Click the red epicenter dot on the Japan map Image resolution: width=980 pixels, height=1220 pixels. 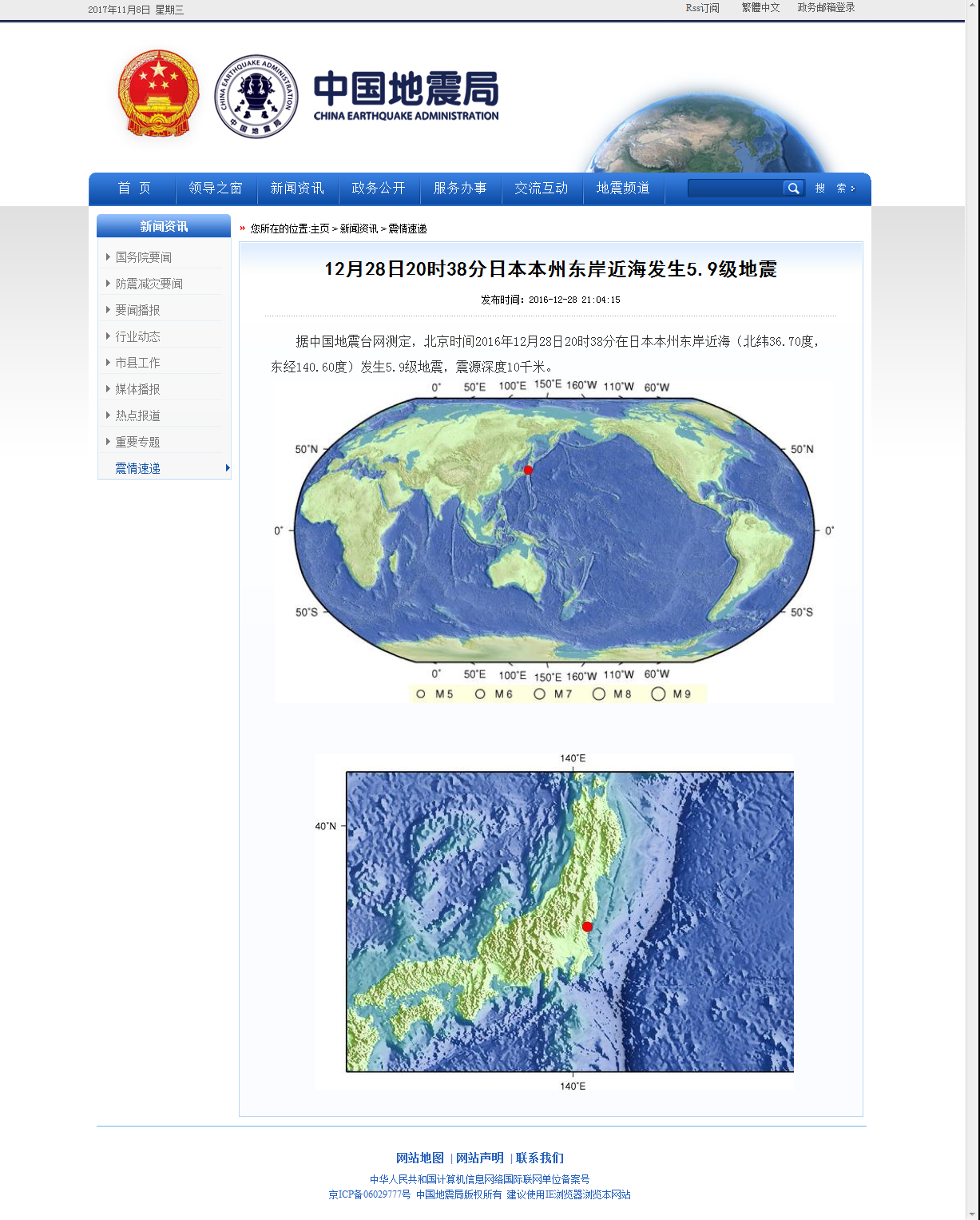click(x=586, y=927)
